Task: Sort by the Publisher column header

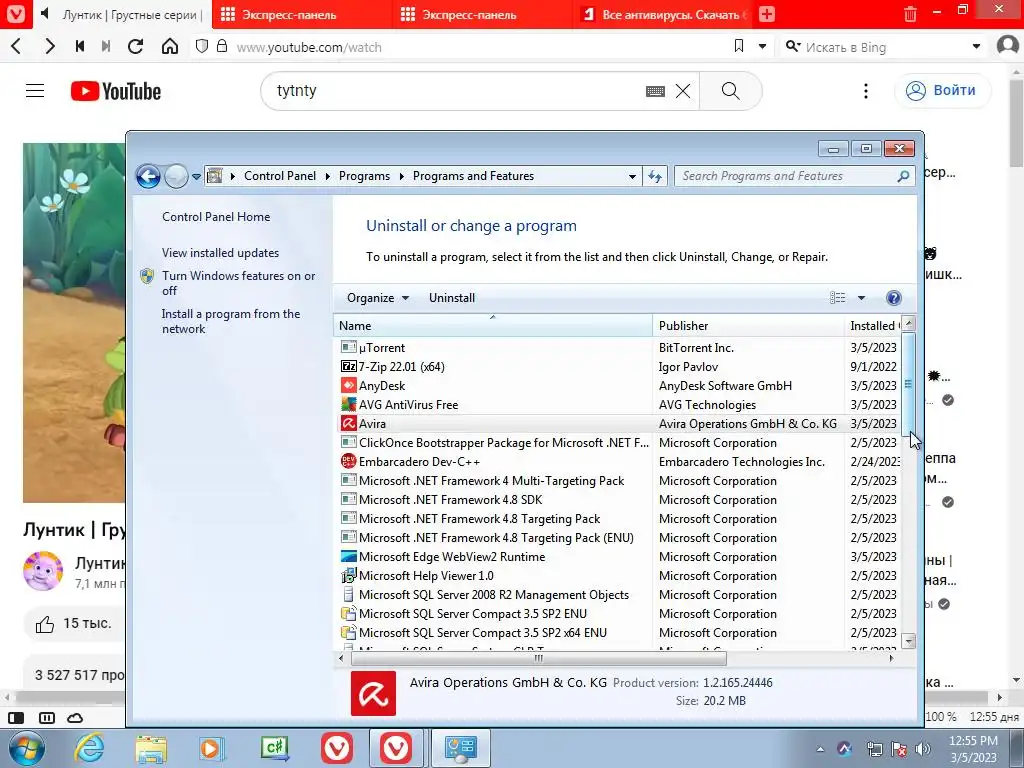Action: 748,325
